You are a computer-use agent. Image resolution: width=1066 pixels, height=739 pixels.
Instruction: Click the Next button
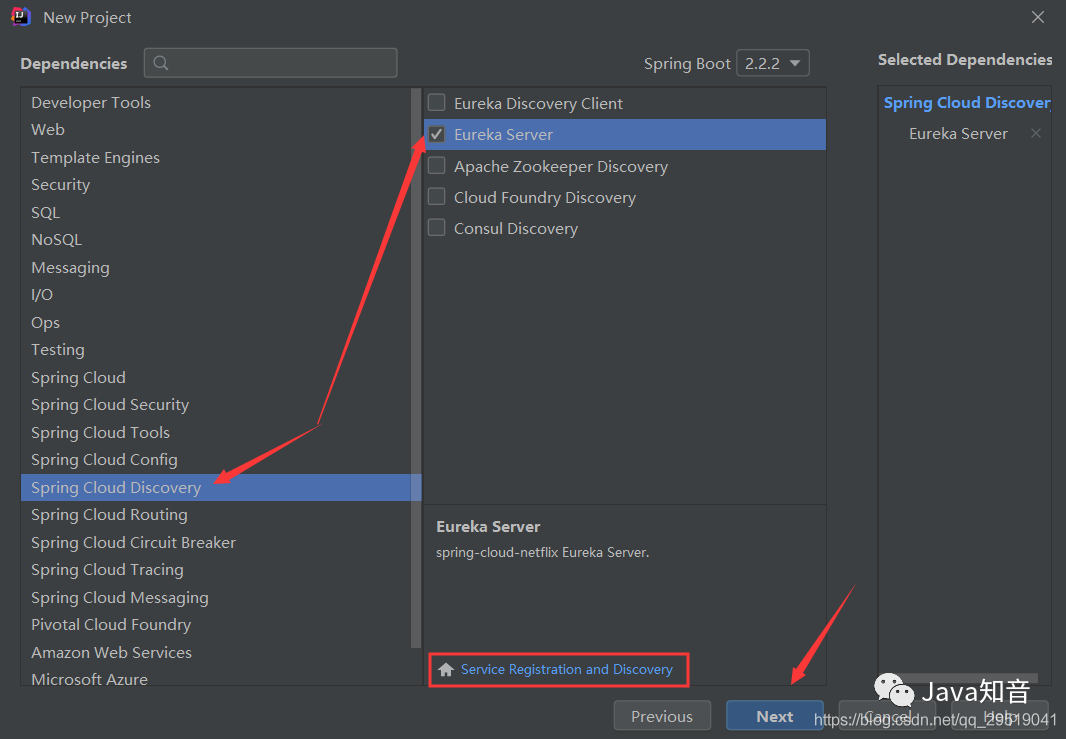[x=774, y=716]
